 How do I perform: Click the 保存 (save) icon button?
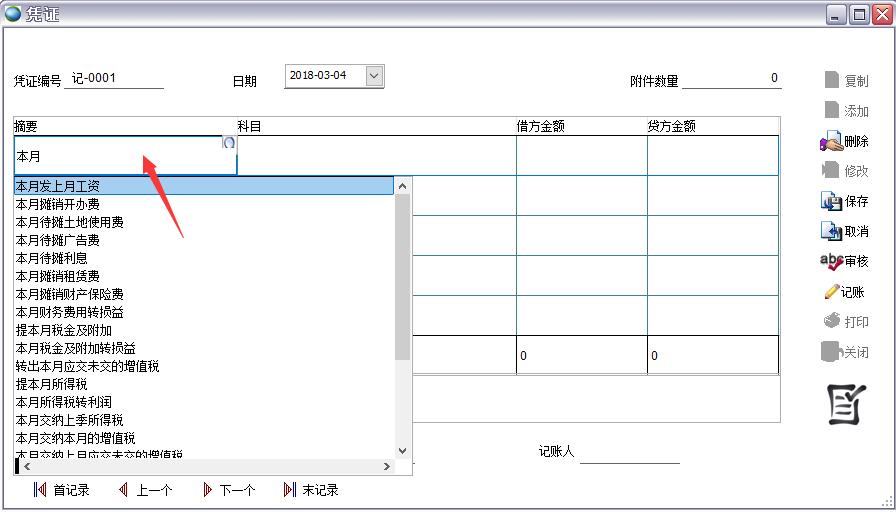coord(844,202)
